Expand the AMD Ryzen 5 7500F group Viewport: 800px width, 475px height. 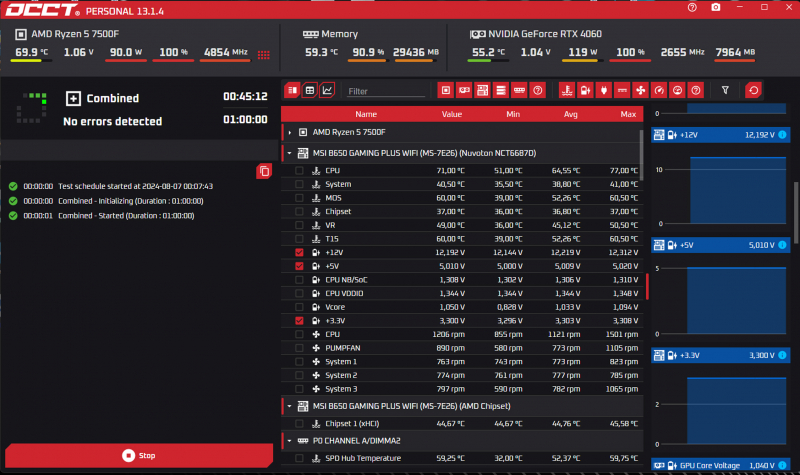coord(290,133)
